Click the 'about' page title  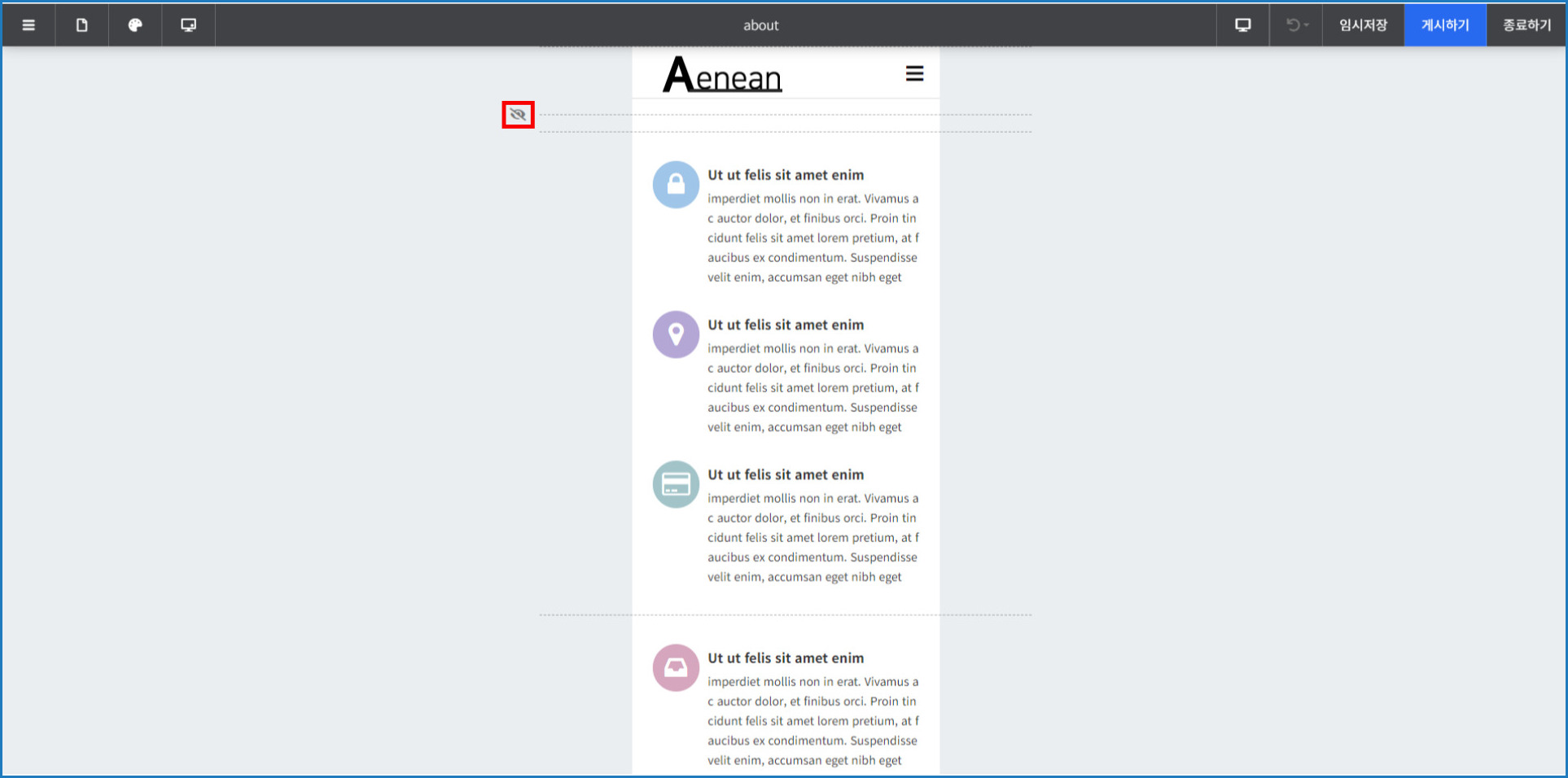pyautogui.click(x=760, y=25)
